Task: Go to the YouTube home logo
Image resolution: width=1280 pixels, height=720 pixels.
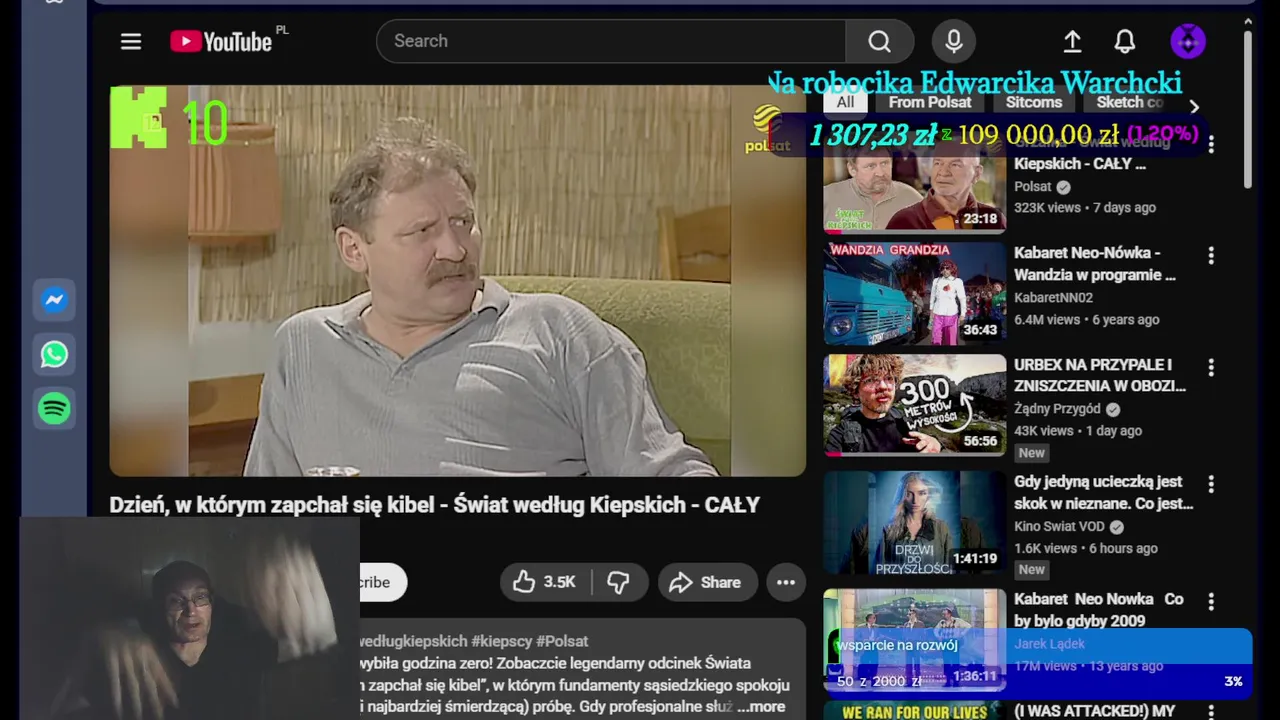Action: coord(221,41)
